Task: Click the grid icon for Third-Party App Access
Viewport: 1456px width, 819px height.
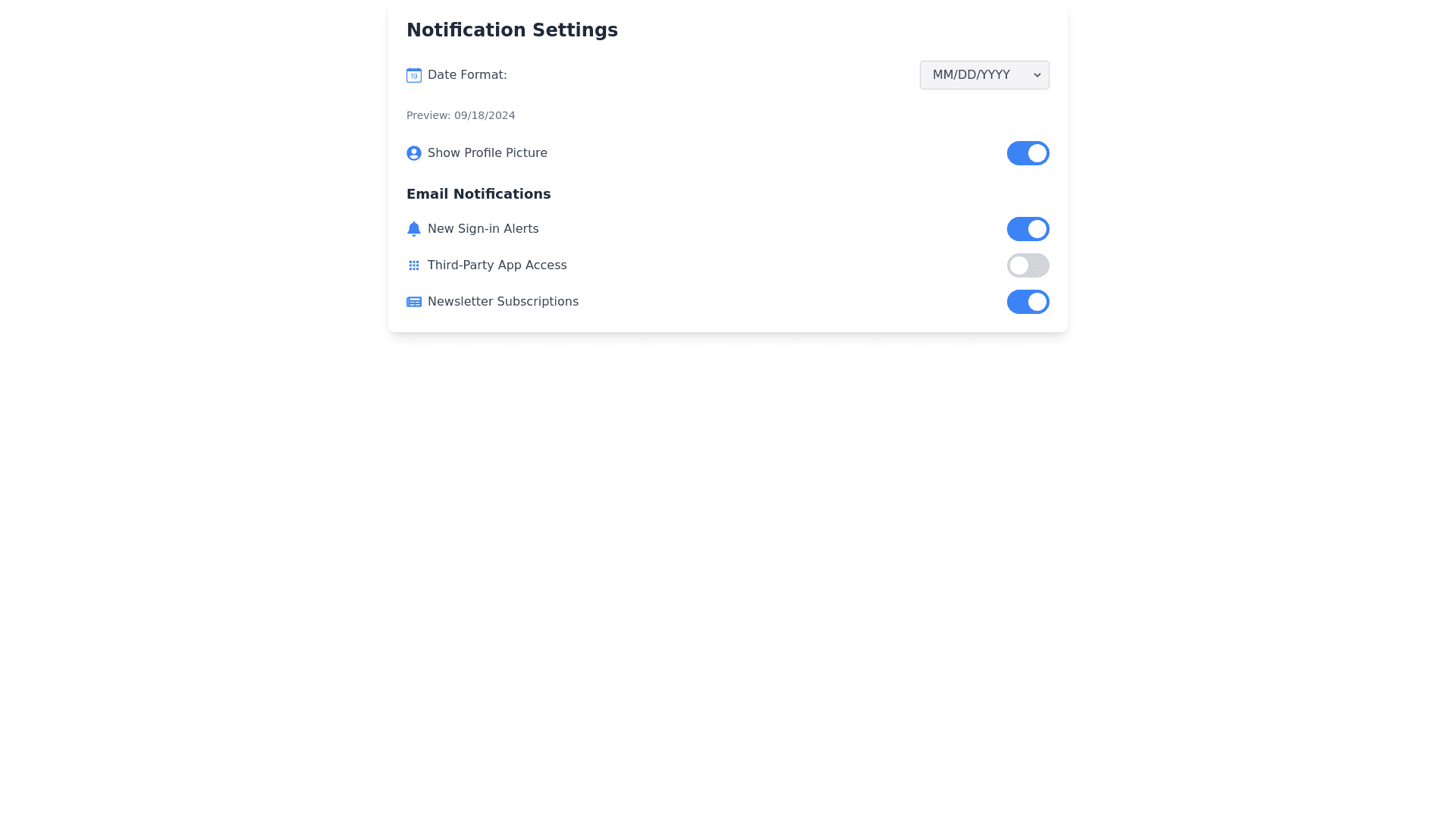Action: (414, 265)
